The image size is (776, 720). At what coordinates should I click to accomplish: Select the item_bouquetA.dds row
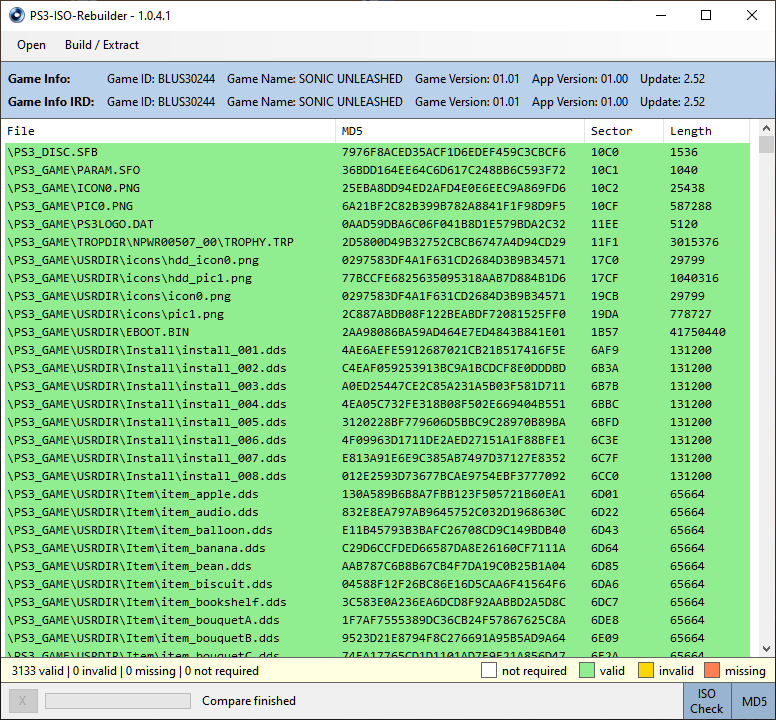pyautogui.click(x=377, y=620)
